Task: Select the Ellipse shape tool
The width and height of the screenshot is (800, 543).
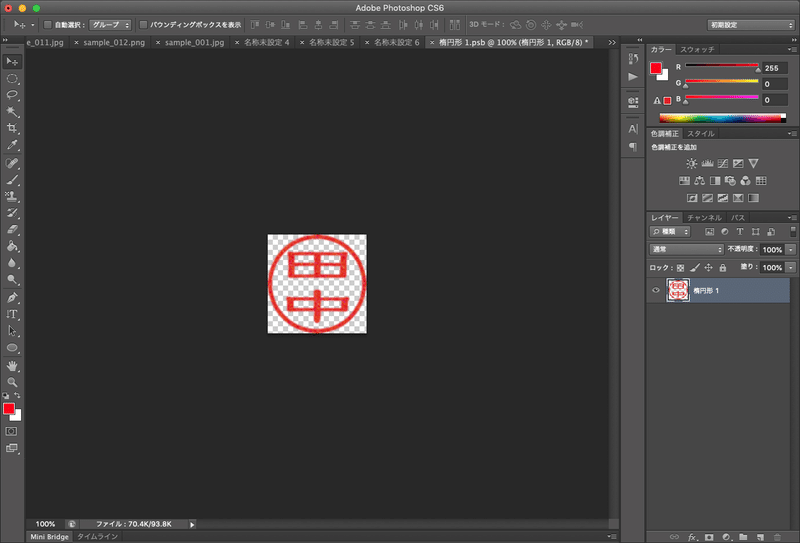Action: (x=12, y=348)
